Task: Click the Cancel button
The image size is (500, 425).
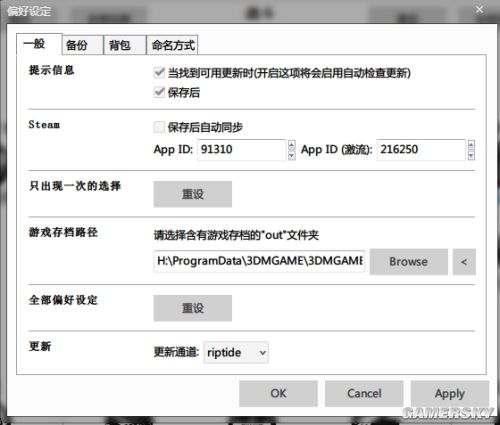Action: click(x=364, y=394)
